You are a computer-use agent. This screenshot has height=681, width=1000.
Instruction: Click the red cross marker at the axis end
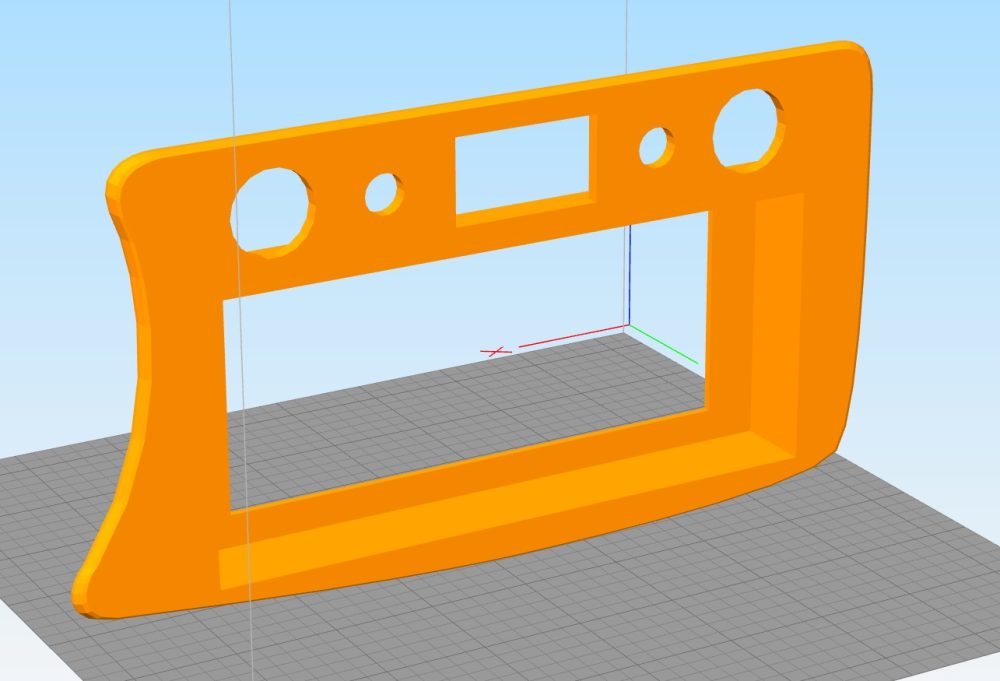pyautogui.click(x=495, y=352)
